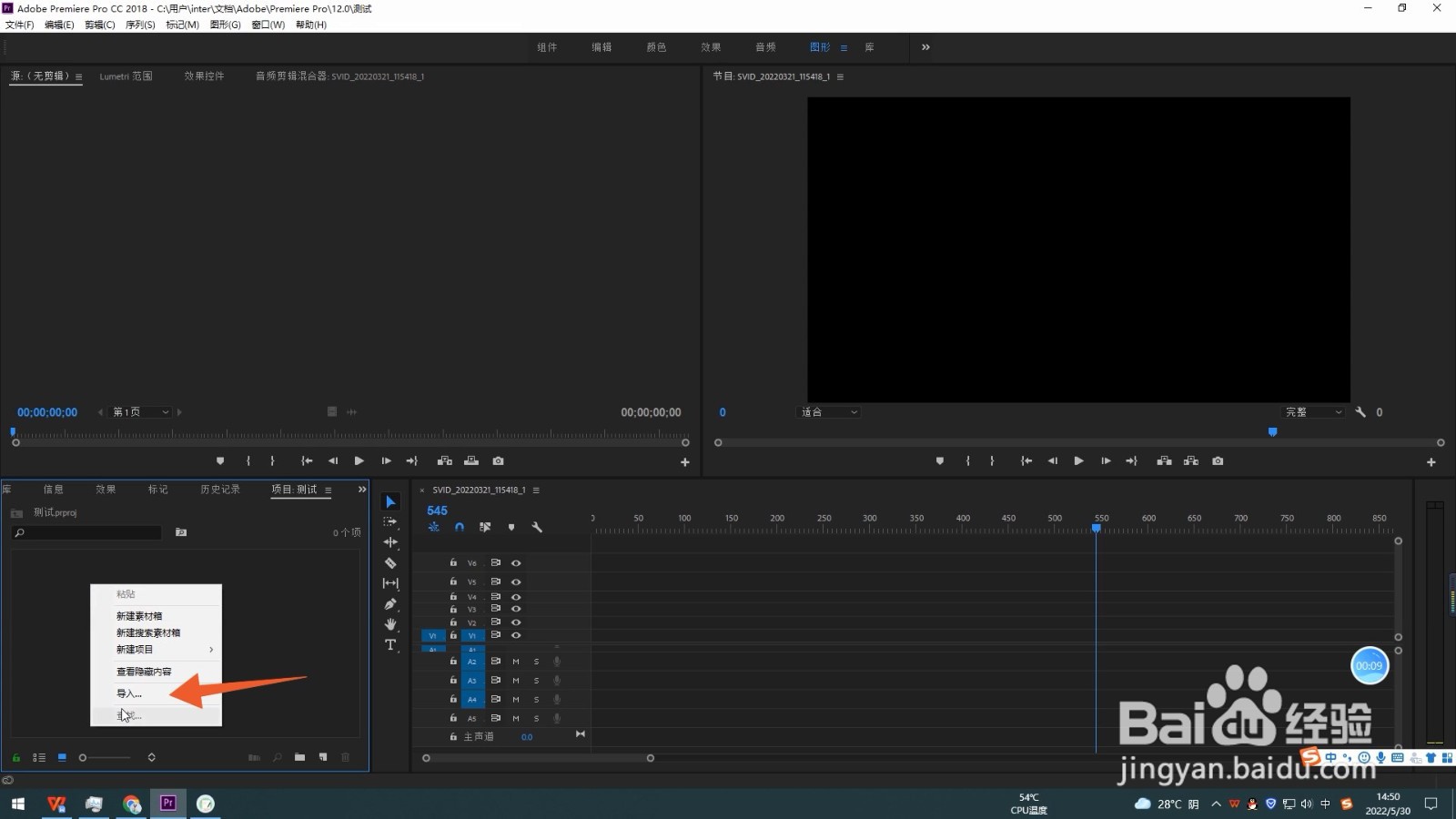The width and height of the screenshot is (1456, 819).
Task: Toggle project writable lock icon
Action: [x=15, y=757]
